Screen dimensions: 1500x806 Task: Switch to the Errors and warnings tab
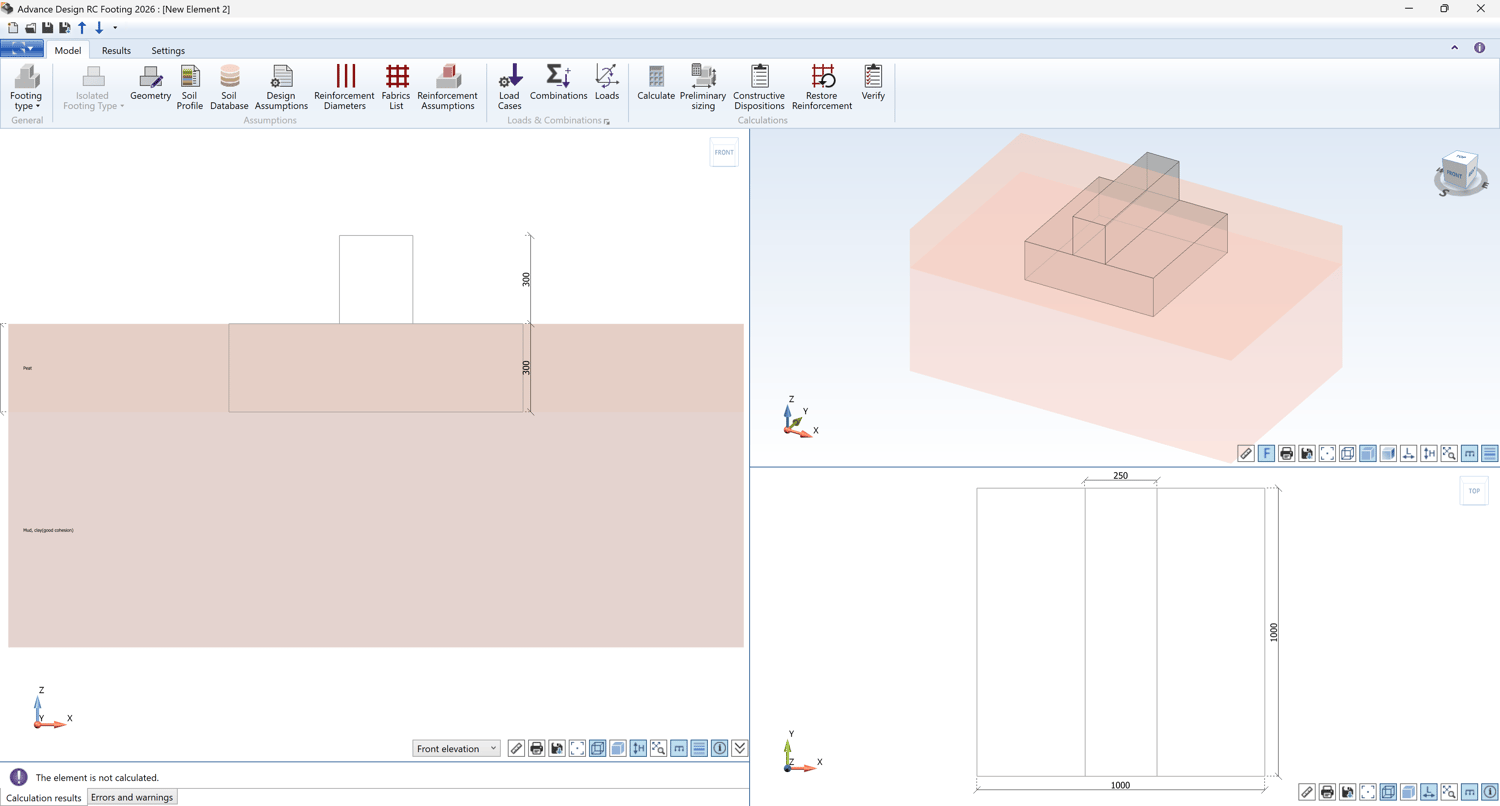pyautogui.click(x=132, y=798)
